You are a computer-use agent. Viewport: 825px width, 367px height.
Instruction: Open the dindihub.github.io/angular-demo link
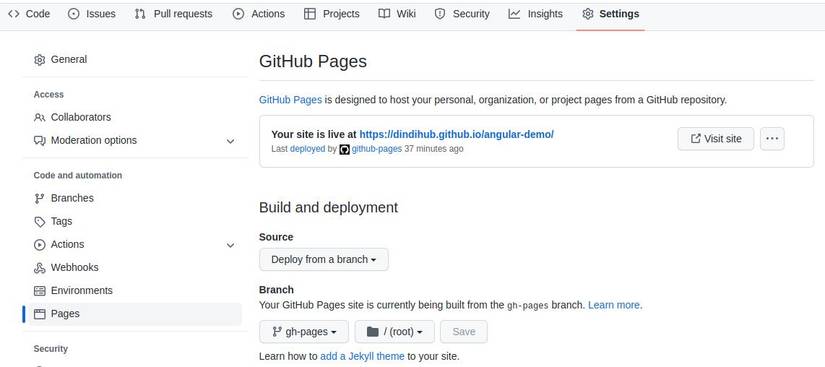(x=456, y=135)
